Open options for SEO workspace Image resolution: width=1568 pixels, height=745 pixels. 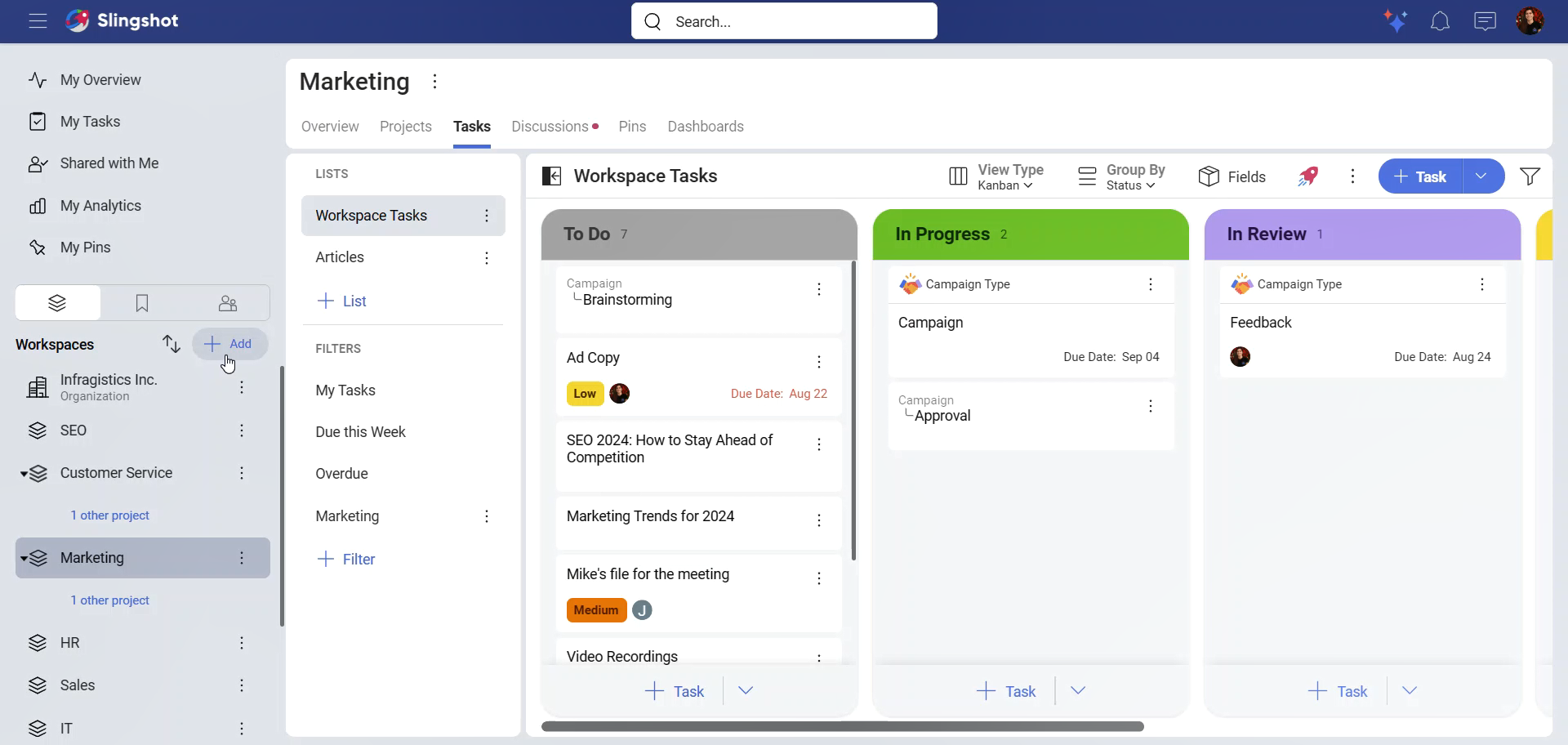click(x=242, y=430)
